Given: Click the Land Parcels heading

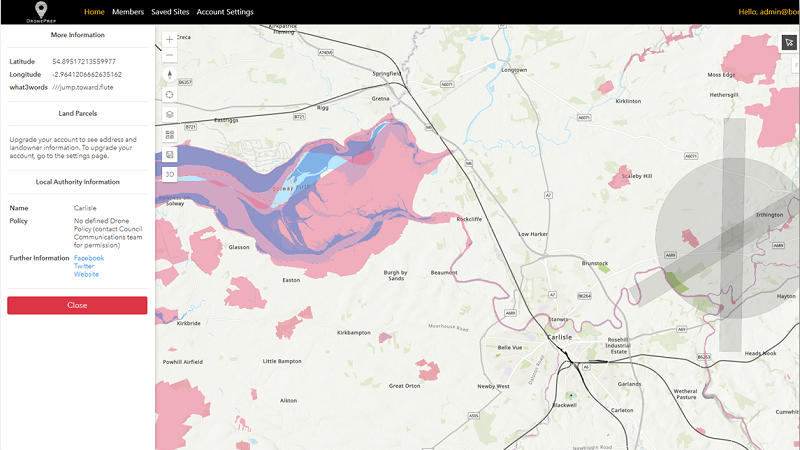Looking at the screenshot, I should click(x=78, y=113).
